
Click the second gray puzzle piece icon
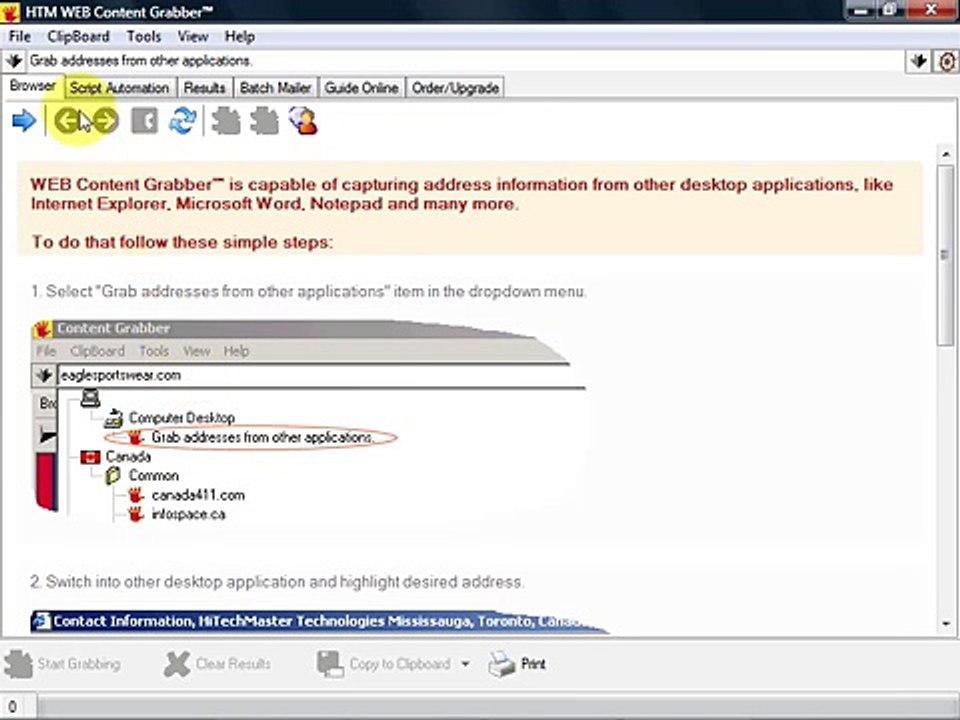click(x=264, y=121)
